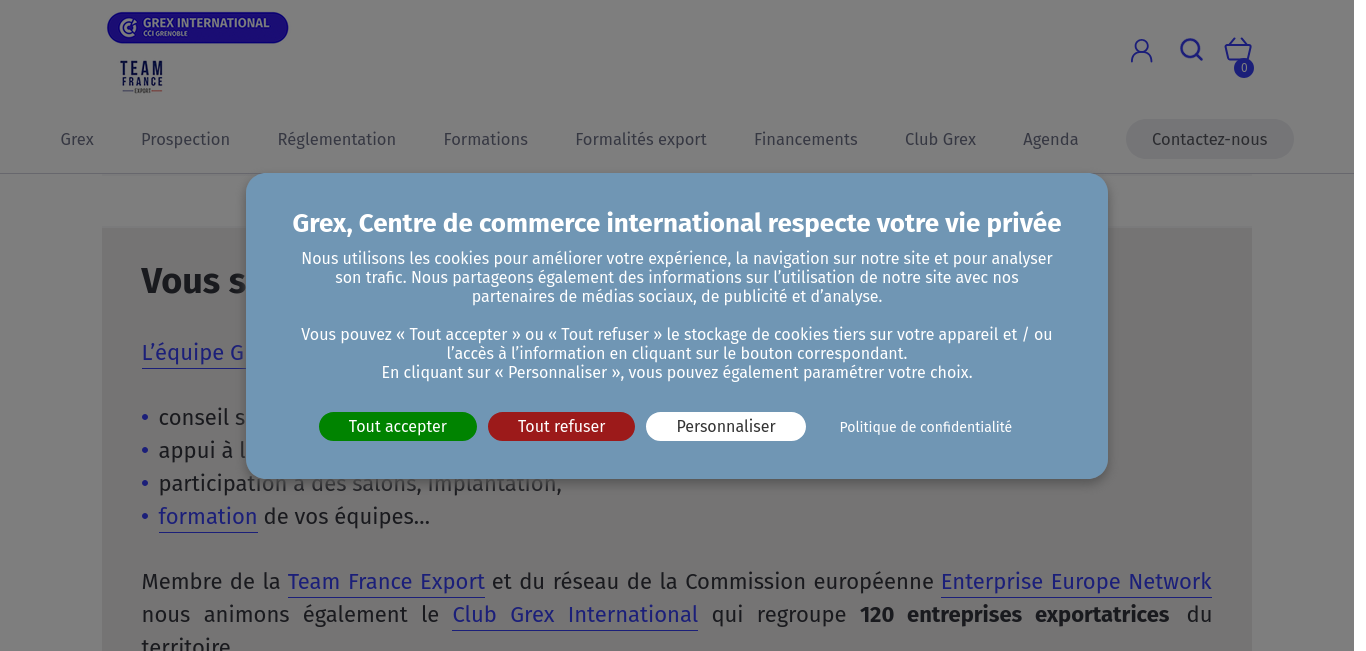Accept all cookies with Tout accepter

398,426
